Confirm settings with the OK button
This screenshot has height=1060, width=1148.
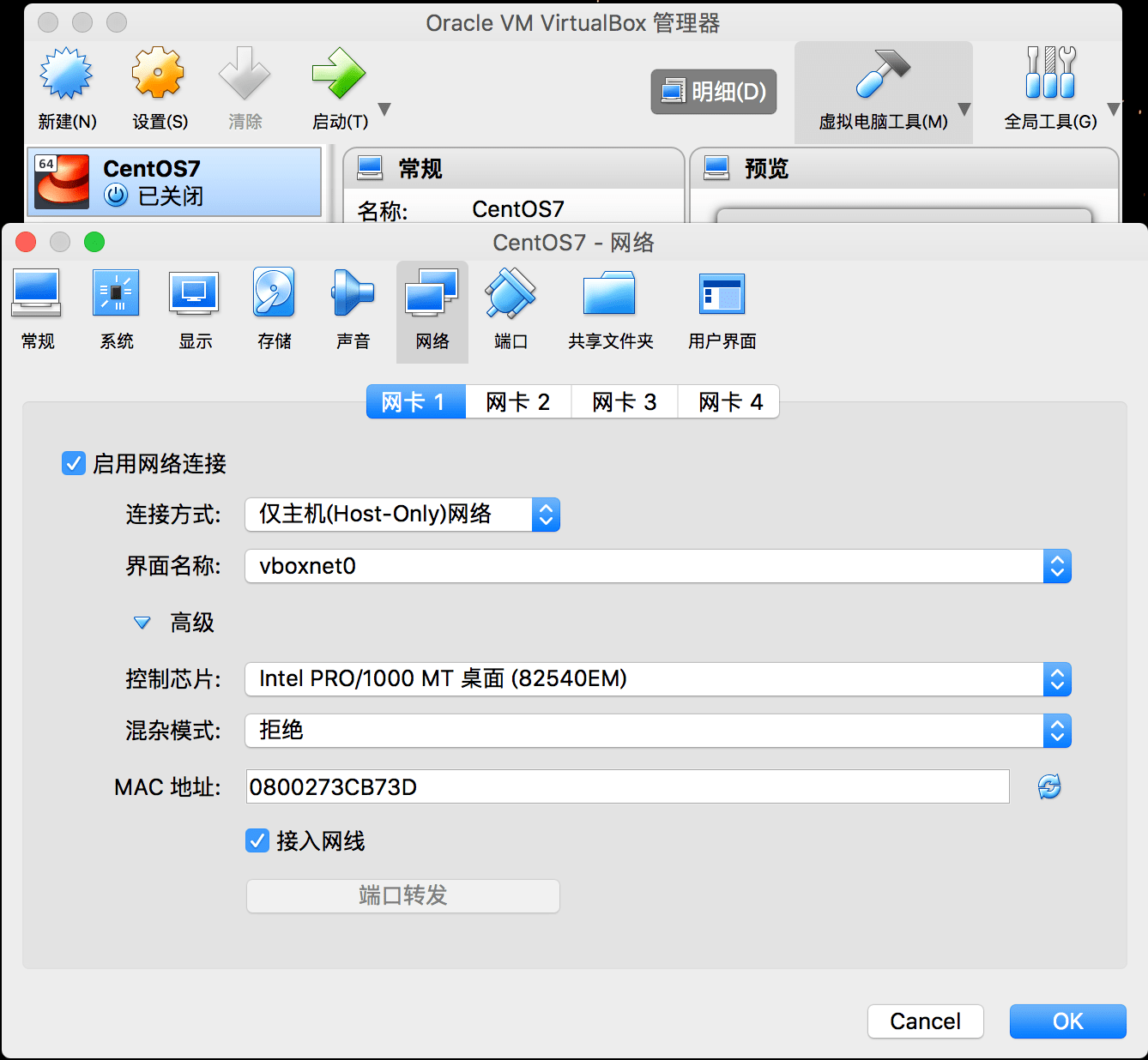(x=1067, y=1021)
